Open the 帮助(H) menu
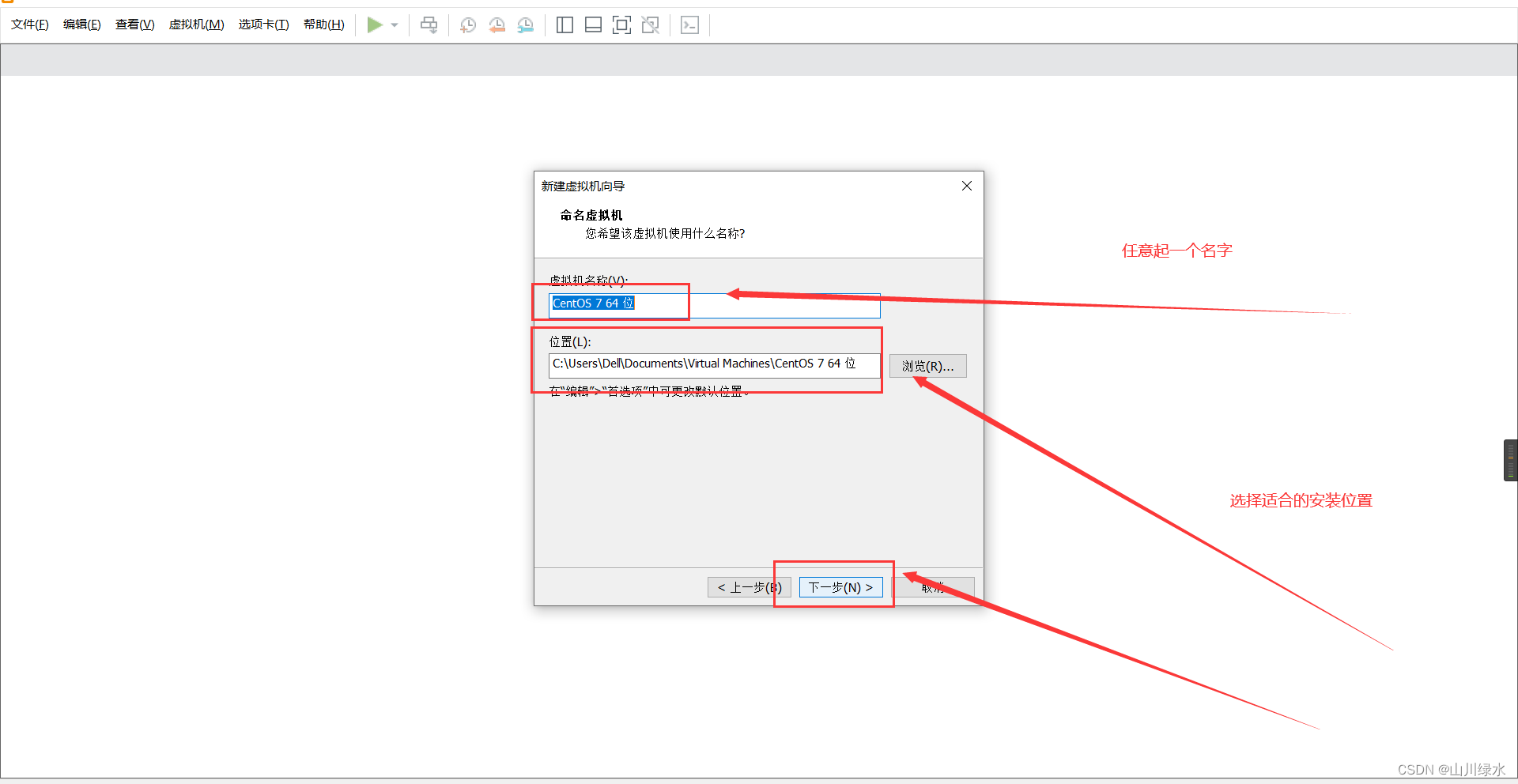This screenshot has width=1518, height=784. (324, 24)
